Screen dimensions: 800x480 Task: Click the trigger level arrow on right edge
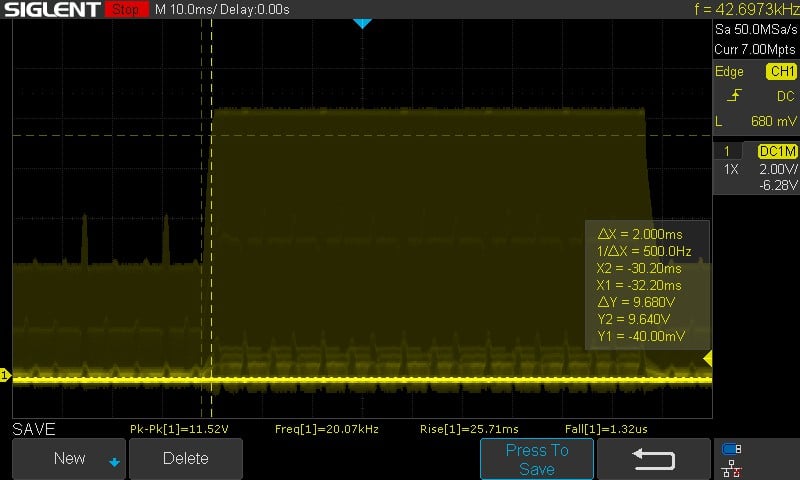[x=708, y=359]
